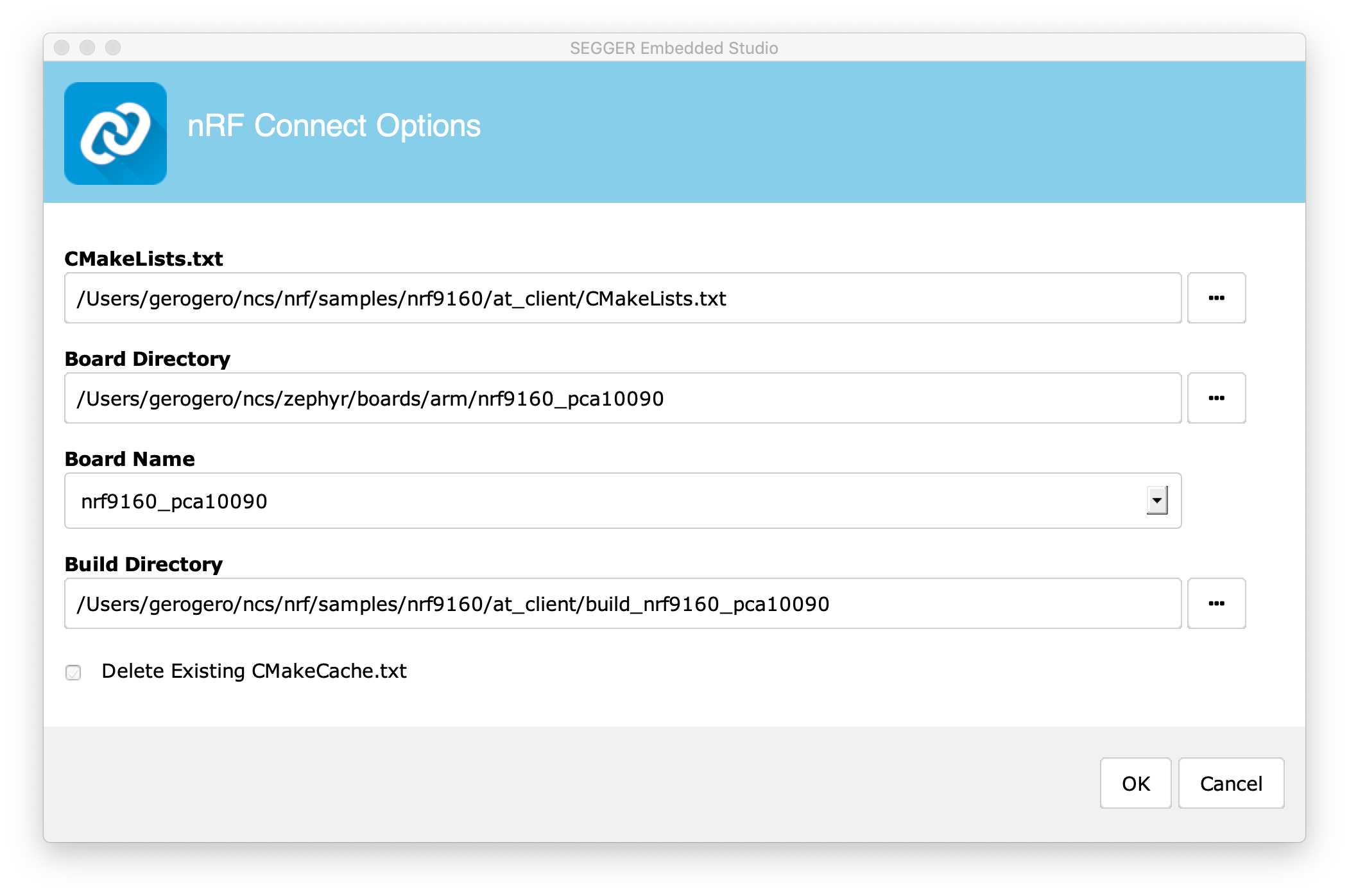Confirm the options with OK
The image size is (1349, 896).
tap(1135, 783)
